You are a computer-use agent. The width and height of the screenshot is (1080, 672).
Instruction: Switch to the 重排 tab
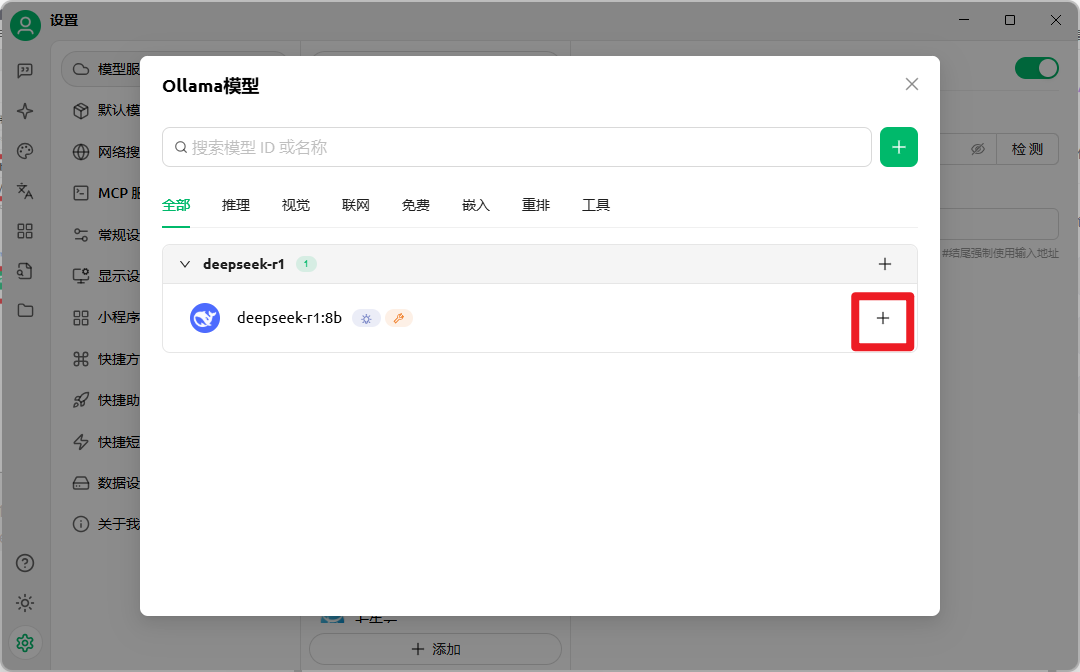tap(535, 204)
